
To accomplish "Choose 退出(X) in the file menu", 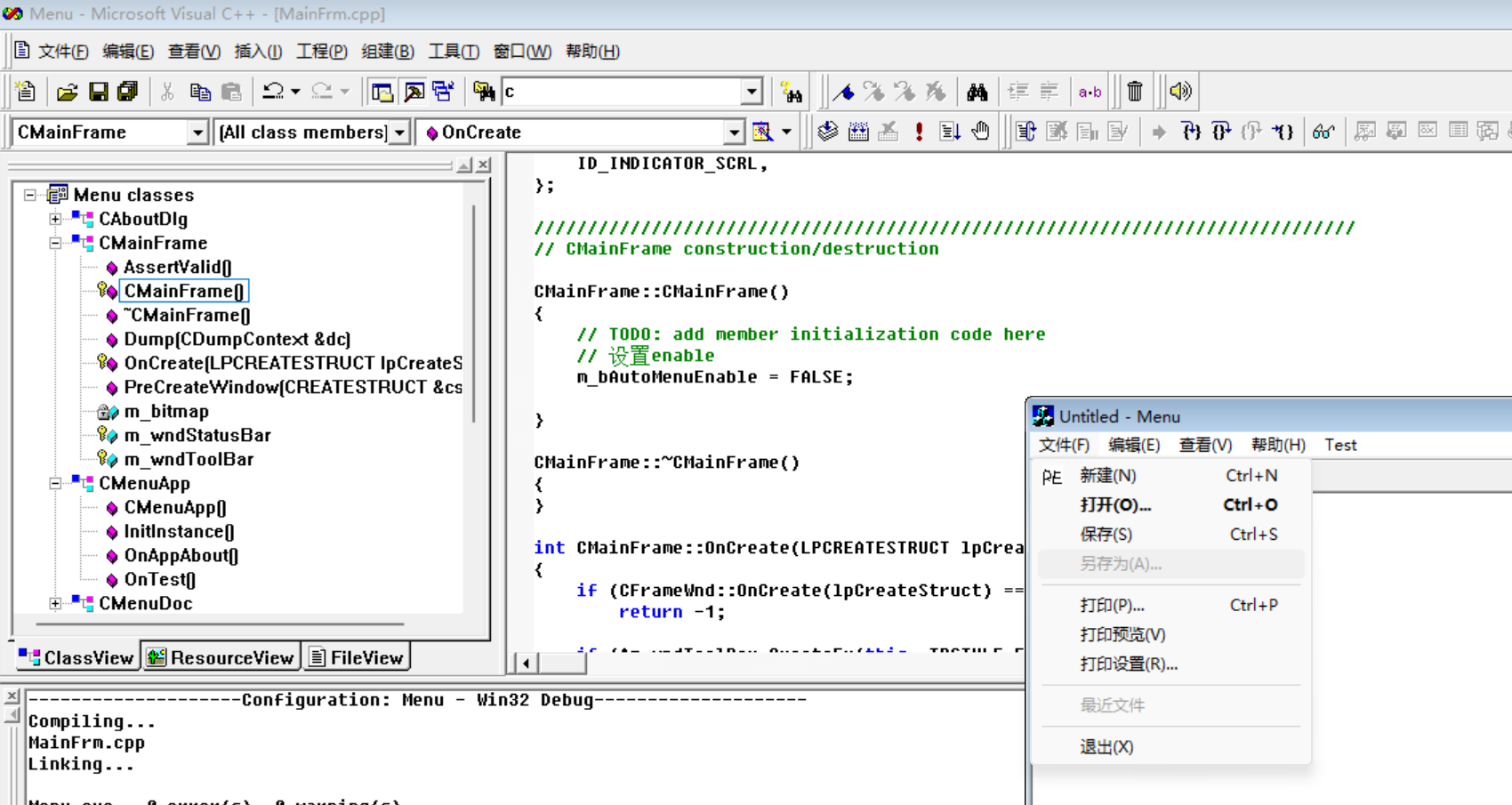I will [x=1171, y=747].
